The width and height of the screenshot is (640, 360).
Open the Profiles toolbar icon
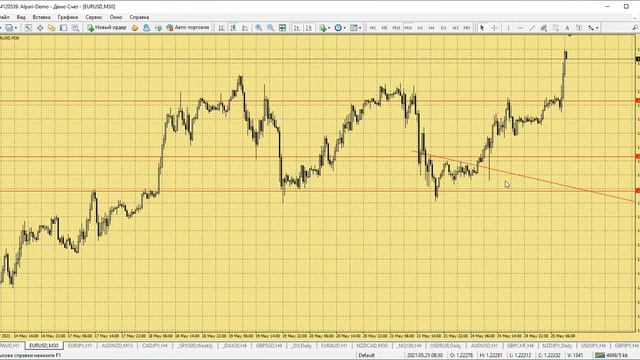(10, 27)
